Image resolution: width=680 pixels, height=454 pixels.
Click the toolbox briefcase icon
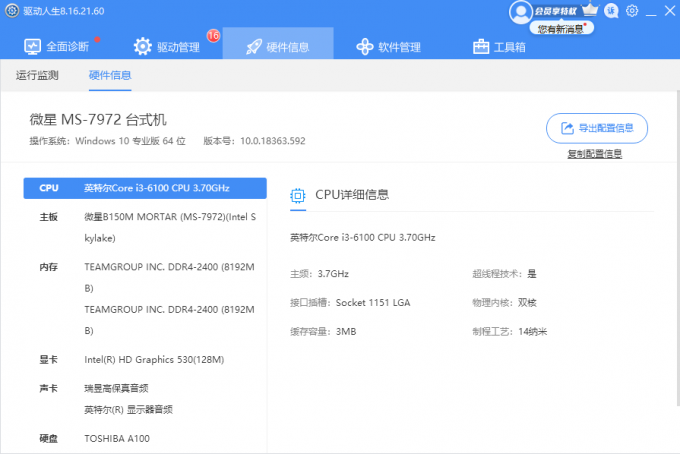(x=481, y=46)
